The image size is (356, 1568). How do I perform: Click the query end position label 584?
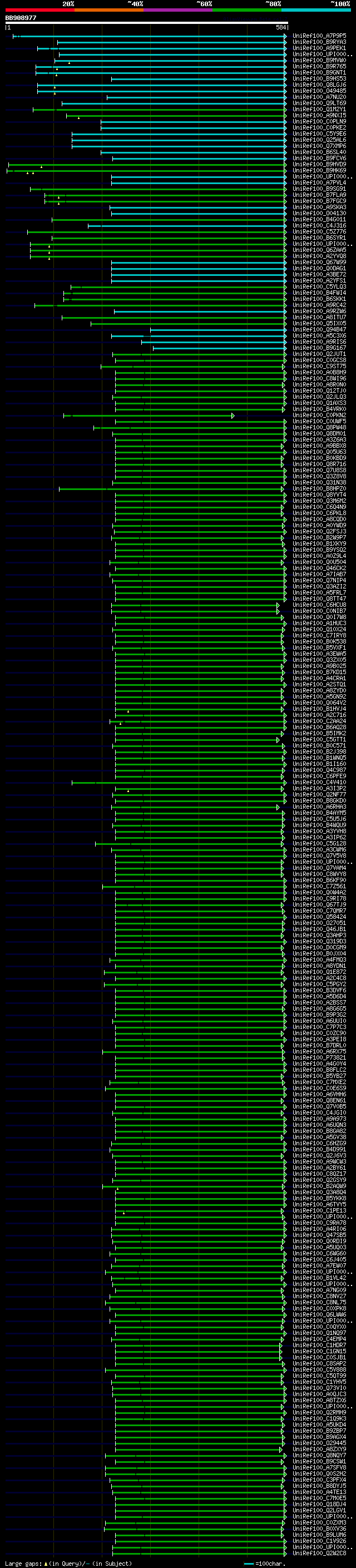tap(280, 27)
